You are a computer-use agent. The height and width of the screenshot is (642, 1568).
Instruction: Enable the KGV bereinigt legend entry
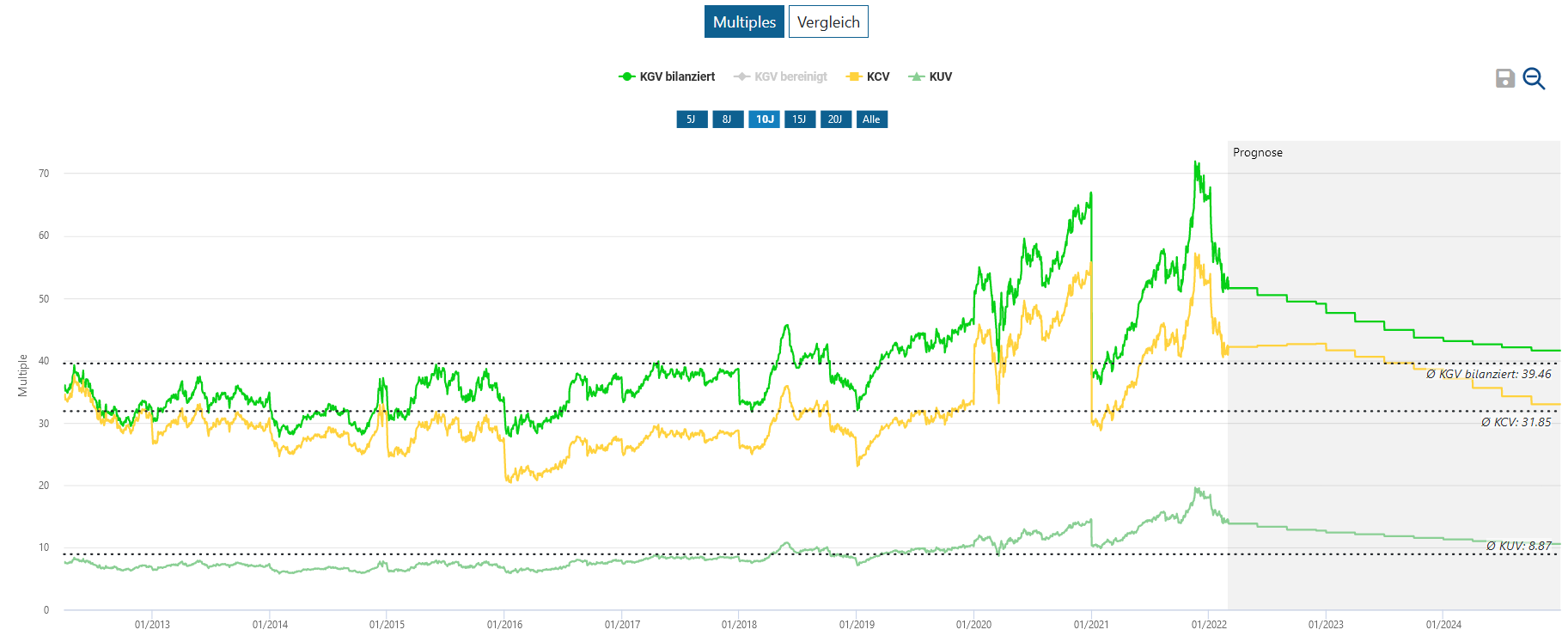point(780,76)
